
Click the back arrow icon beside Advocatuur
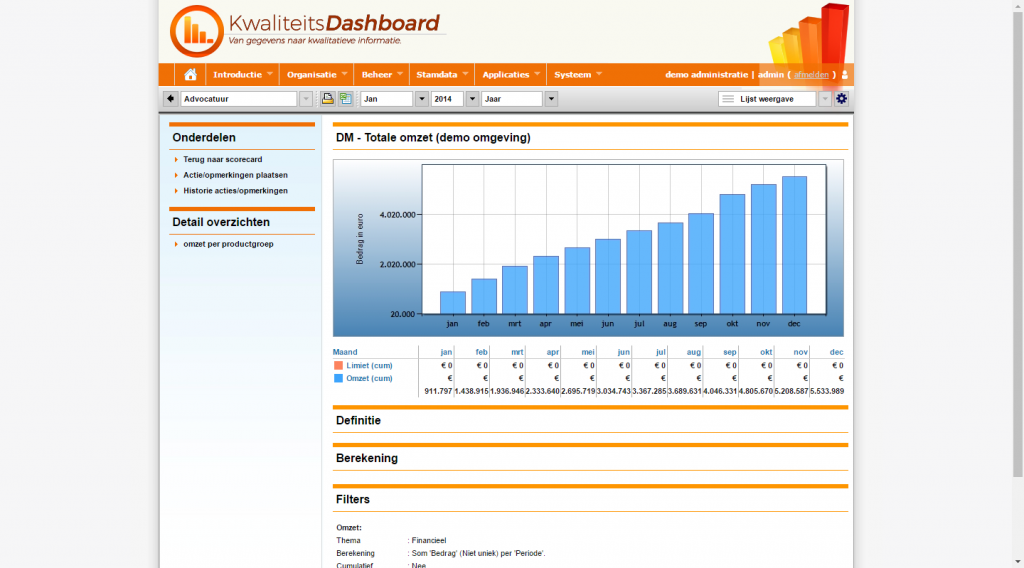[x=170, y=99]
